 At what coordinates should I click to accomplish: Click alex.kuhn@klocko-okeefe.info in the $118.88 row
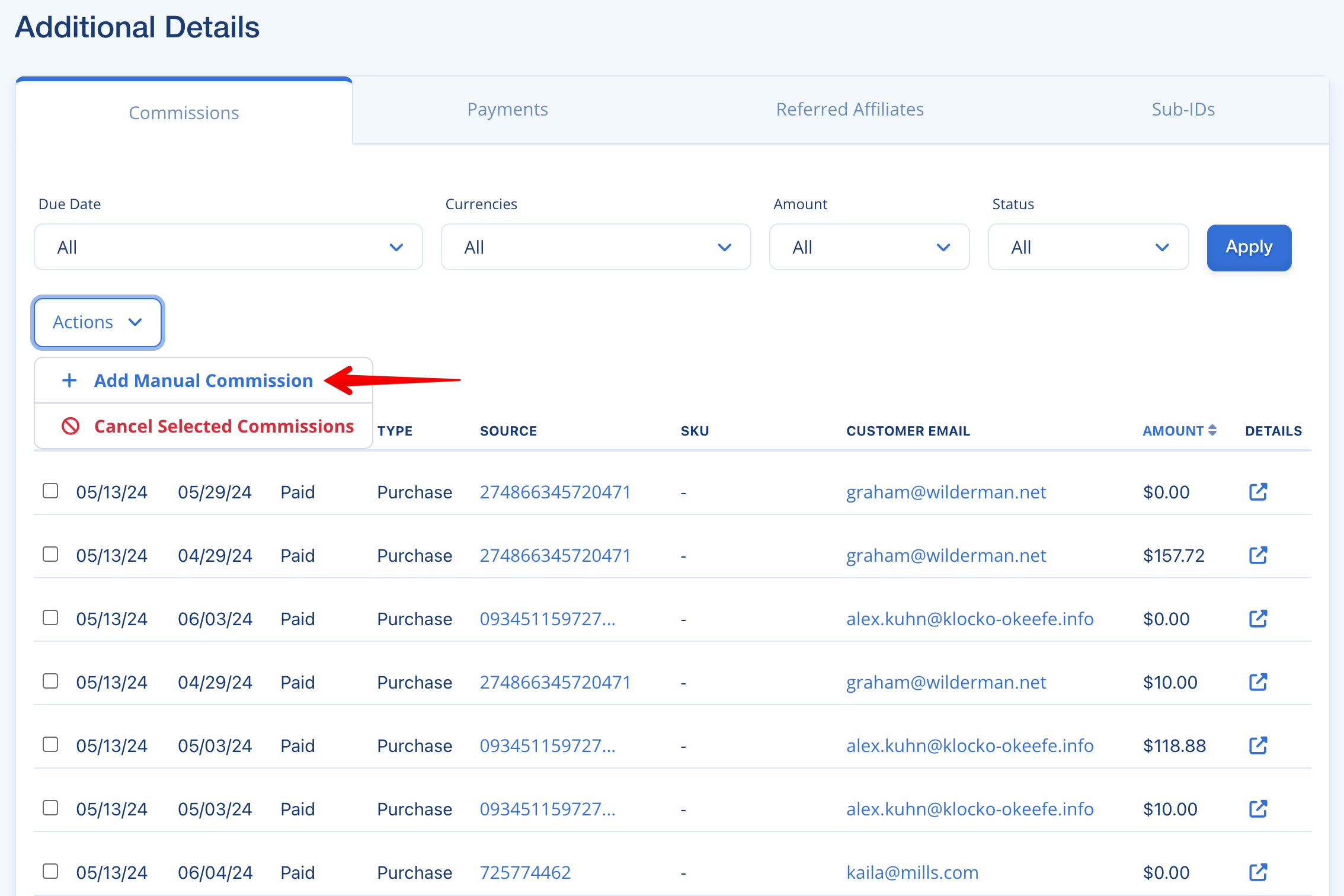(969, 745)
